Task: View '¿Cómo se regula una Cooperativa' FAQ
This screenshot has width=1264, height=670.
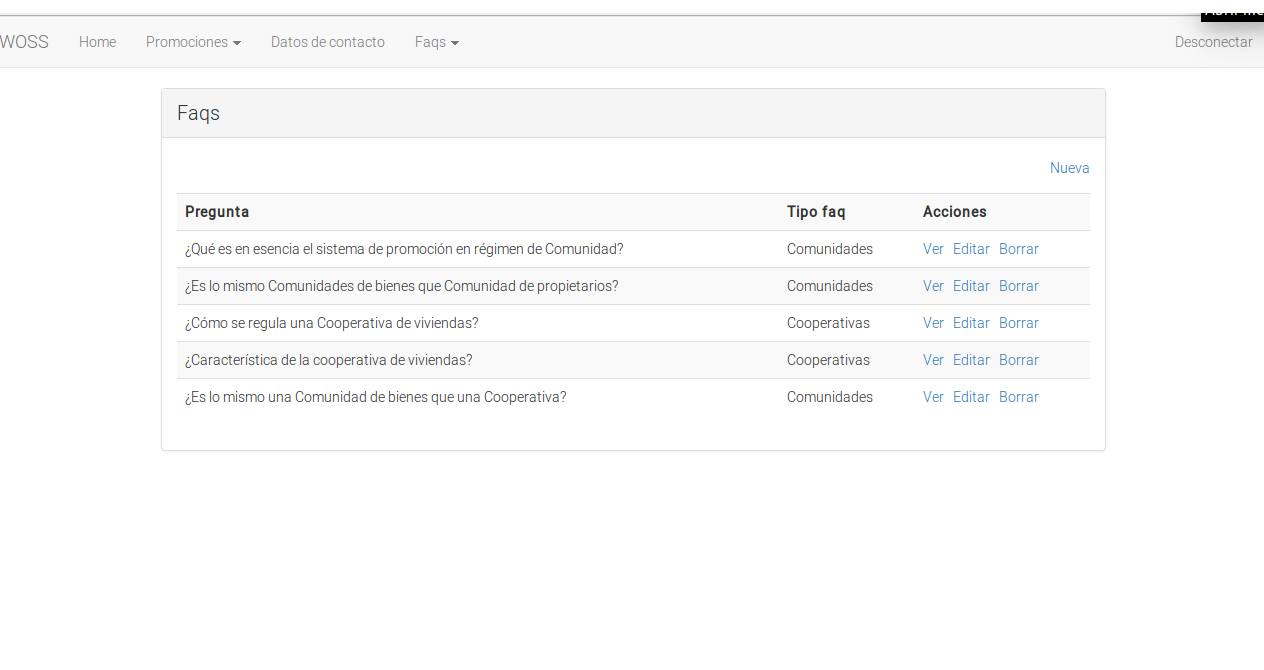Action: (933, 323)
